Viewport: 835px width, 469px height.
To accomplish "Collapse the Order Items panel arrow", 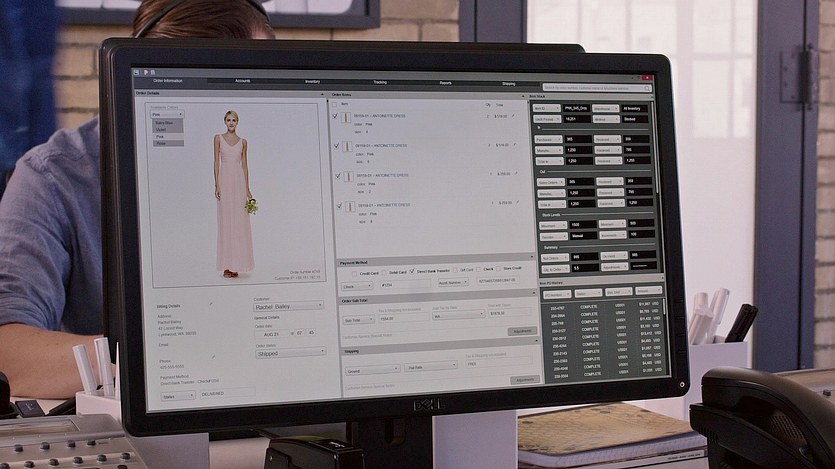I will (523, 96).
